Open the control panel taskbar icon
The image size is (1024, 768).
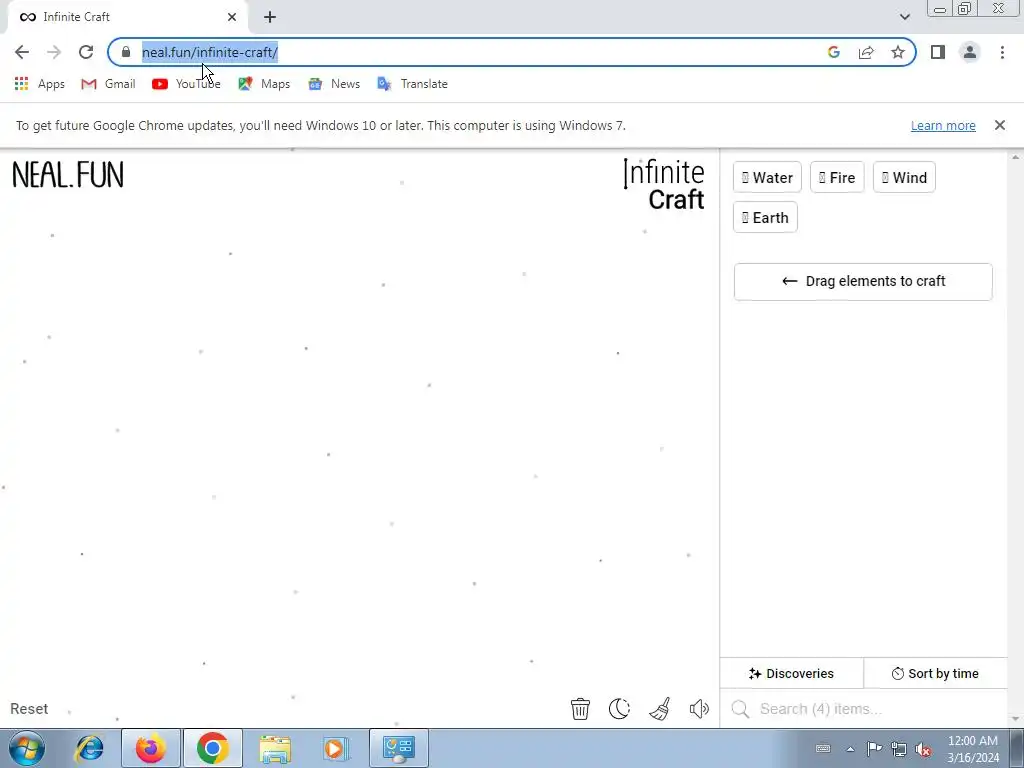398,748
